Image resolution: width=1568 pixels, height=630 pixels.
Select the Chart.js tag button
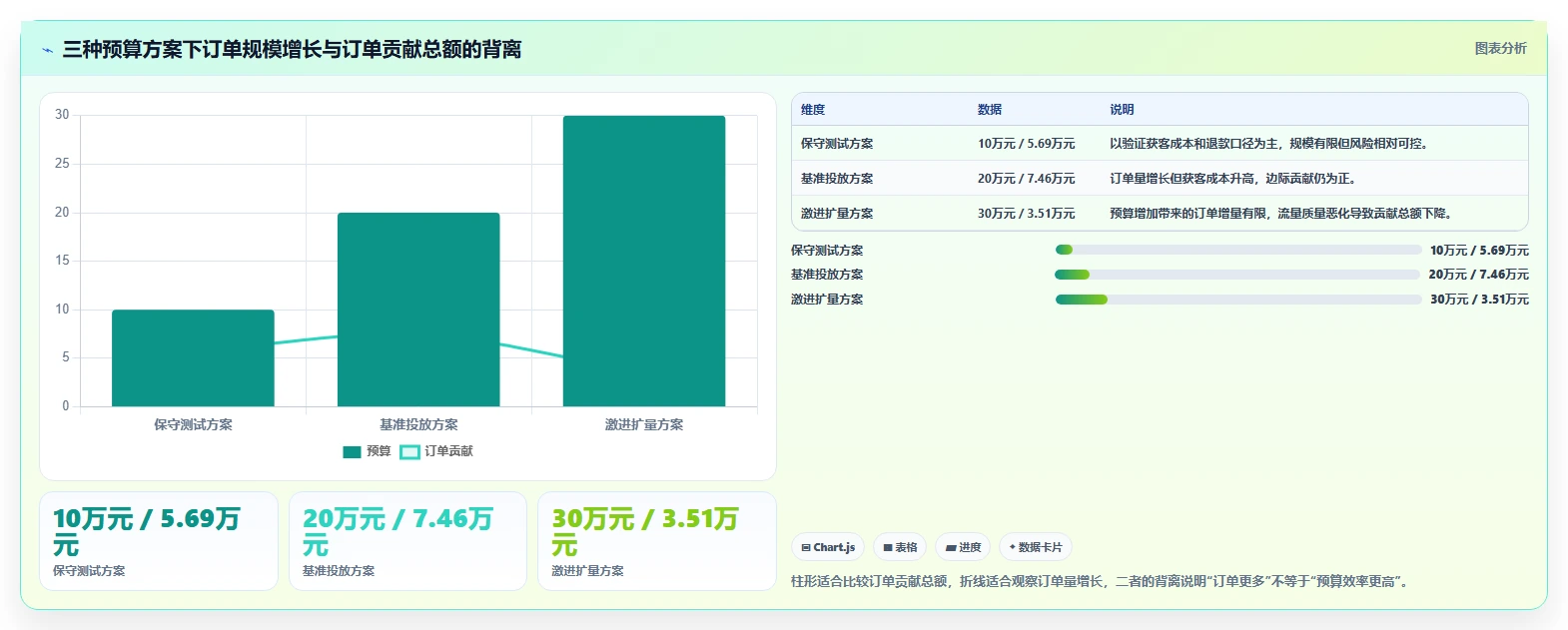(x=828, y=547)
